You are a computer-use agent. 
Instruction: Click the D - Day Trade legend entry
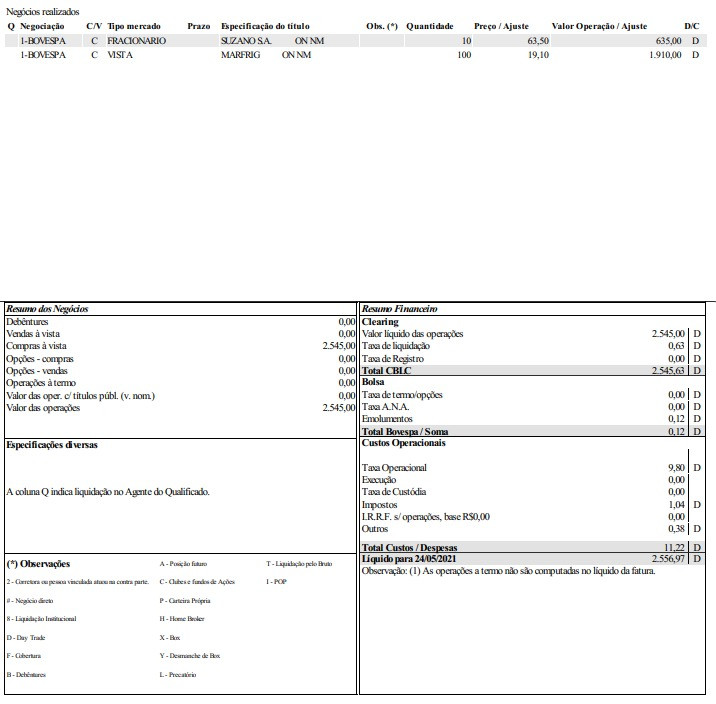26,638
